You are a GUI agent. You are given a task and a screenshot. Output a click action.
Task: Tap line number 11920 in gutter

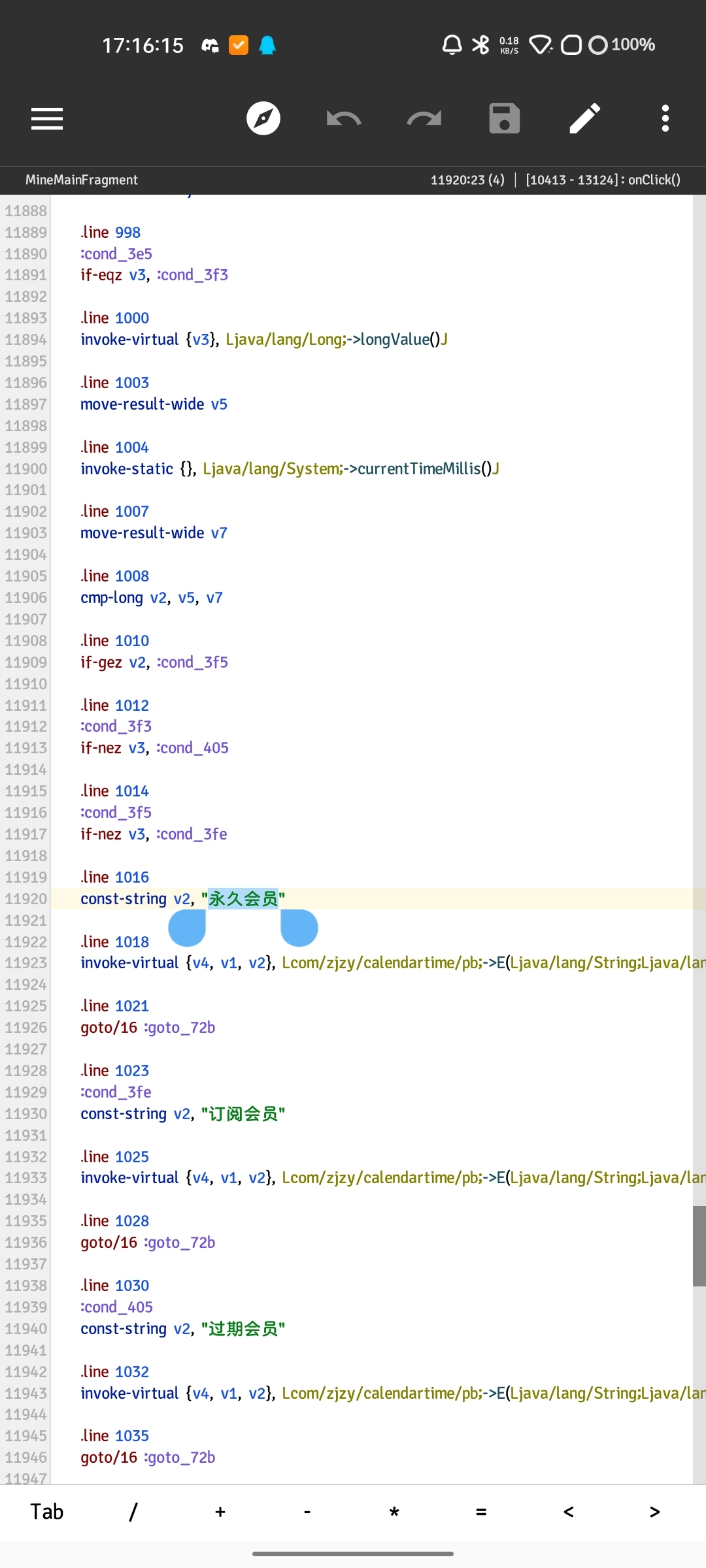tap(25, 899)
